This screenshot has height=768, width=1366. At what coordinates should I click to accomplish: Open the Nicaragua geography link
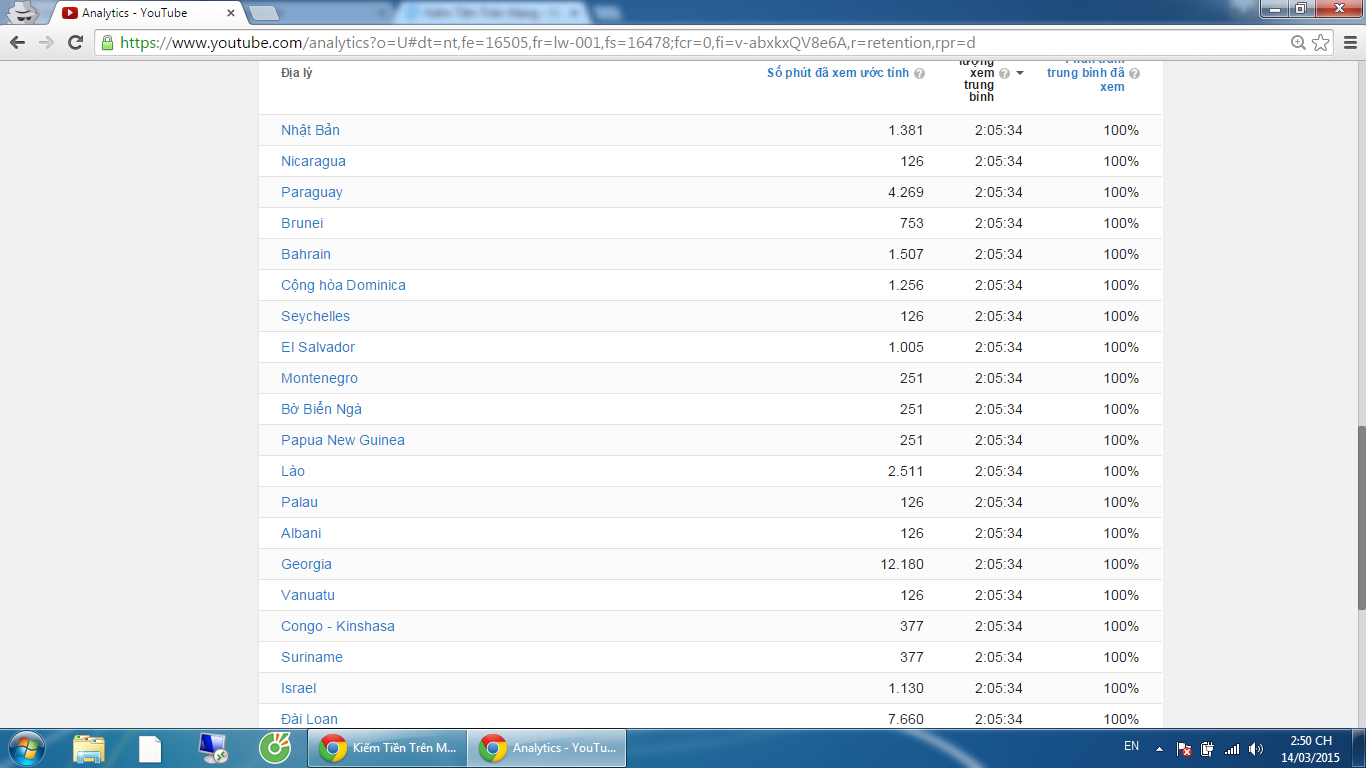click(313, 161)
